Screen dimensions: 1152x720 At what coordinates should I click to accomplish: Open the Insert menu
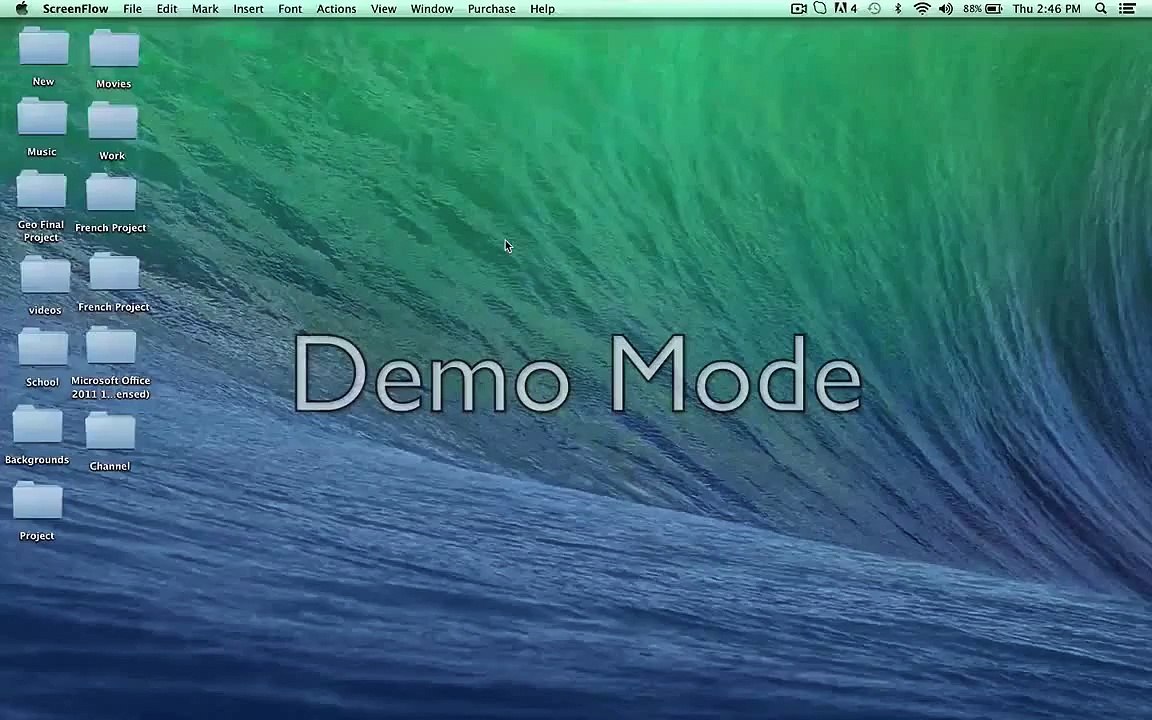coord(248,9)
